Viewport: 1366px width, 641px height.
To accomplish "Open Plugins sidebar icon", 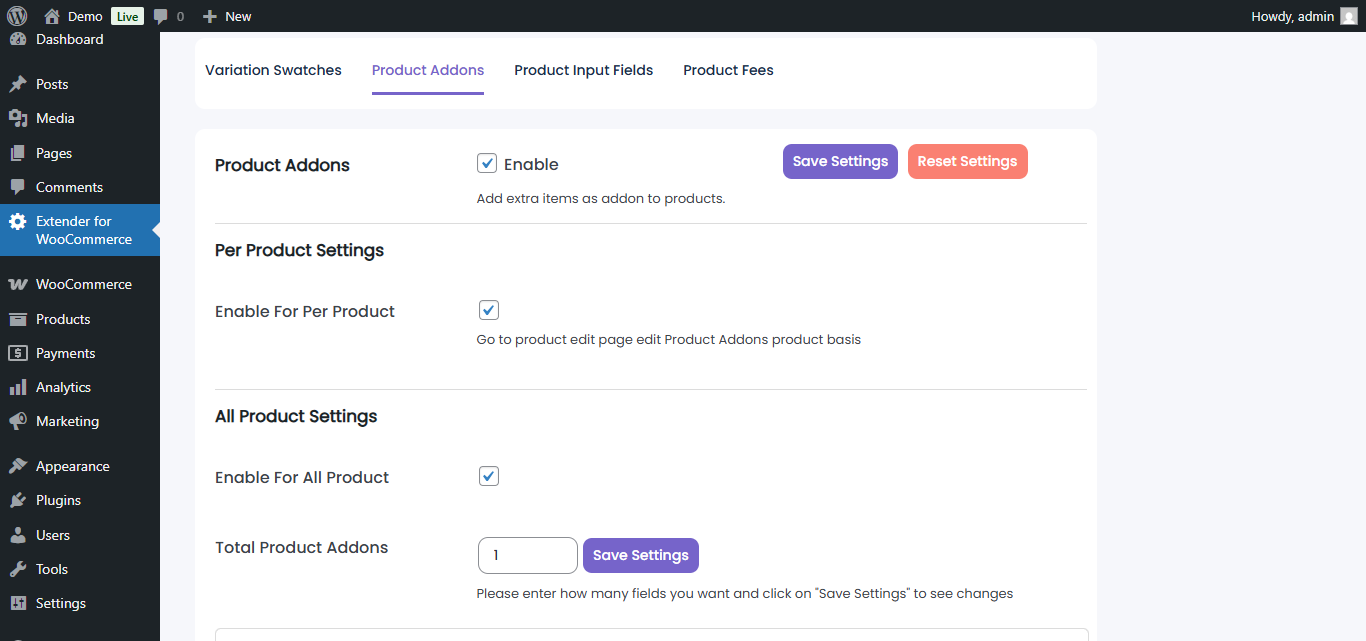I will 18,500.
